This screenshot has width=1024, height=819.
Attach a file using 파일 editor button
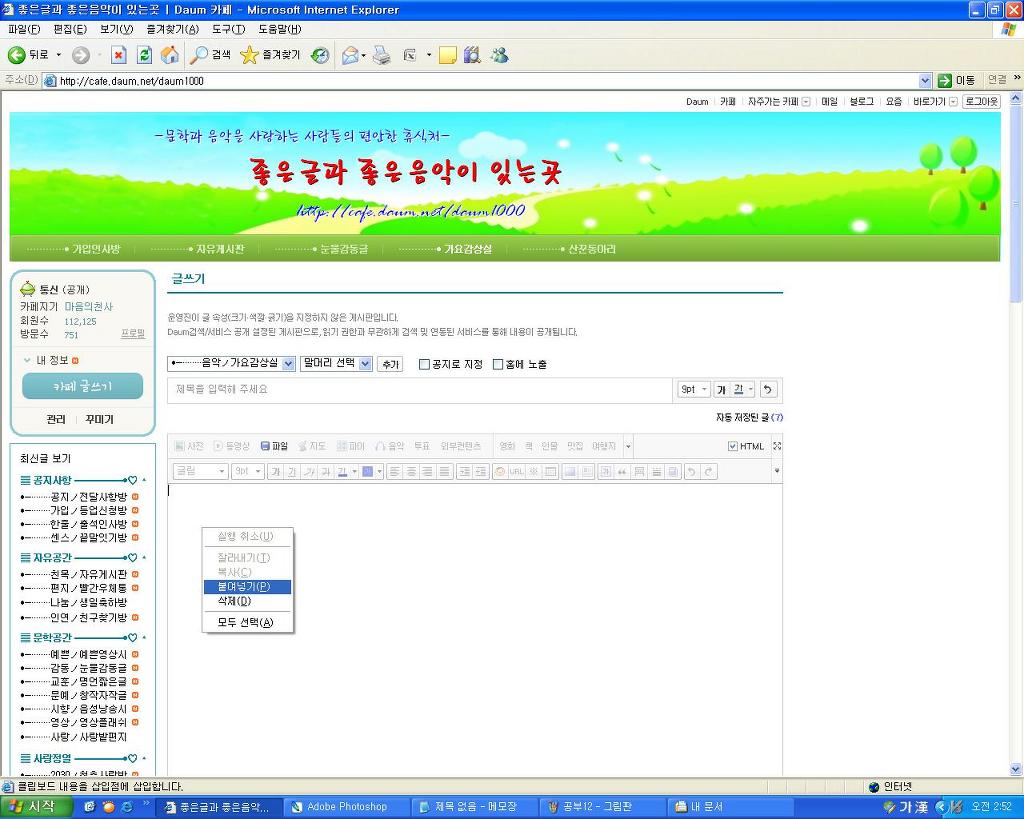pyautogui.click(x=274, y=446)
